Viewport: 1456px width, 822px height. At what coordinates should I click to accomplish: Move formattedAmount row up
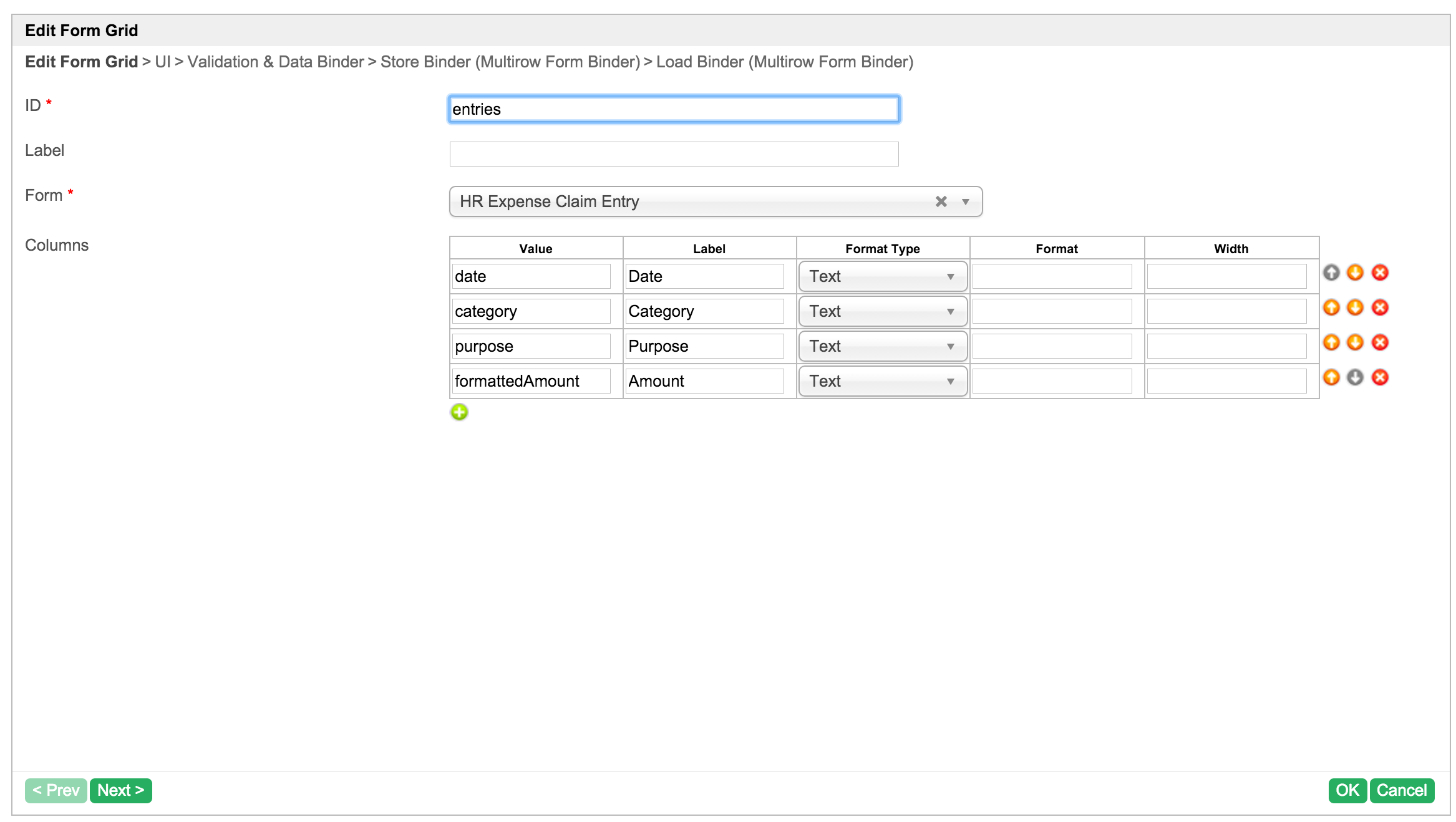pyautogui.click(x=1331, y=377)
